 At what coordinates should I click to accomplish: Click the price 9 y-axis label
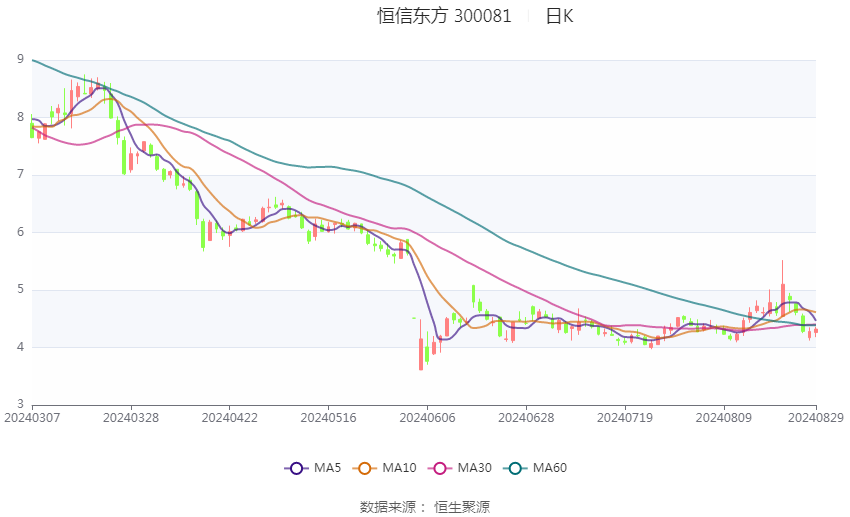21,59
